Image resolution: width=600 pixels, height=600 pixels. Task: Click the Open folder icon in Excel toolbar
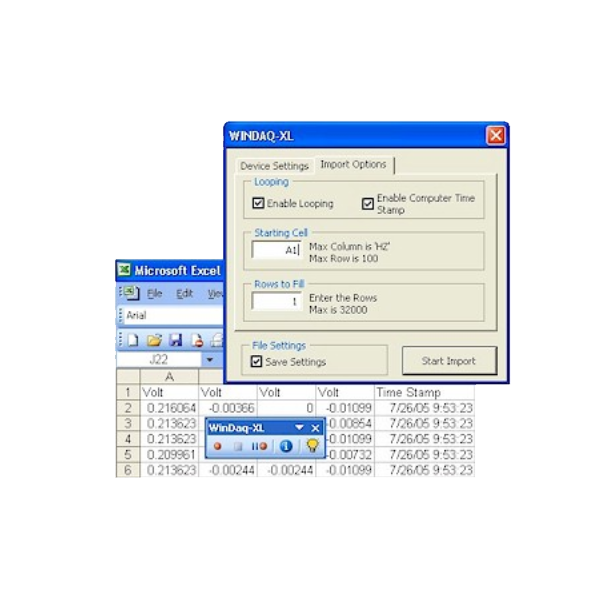(154, 340)
